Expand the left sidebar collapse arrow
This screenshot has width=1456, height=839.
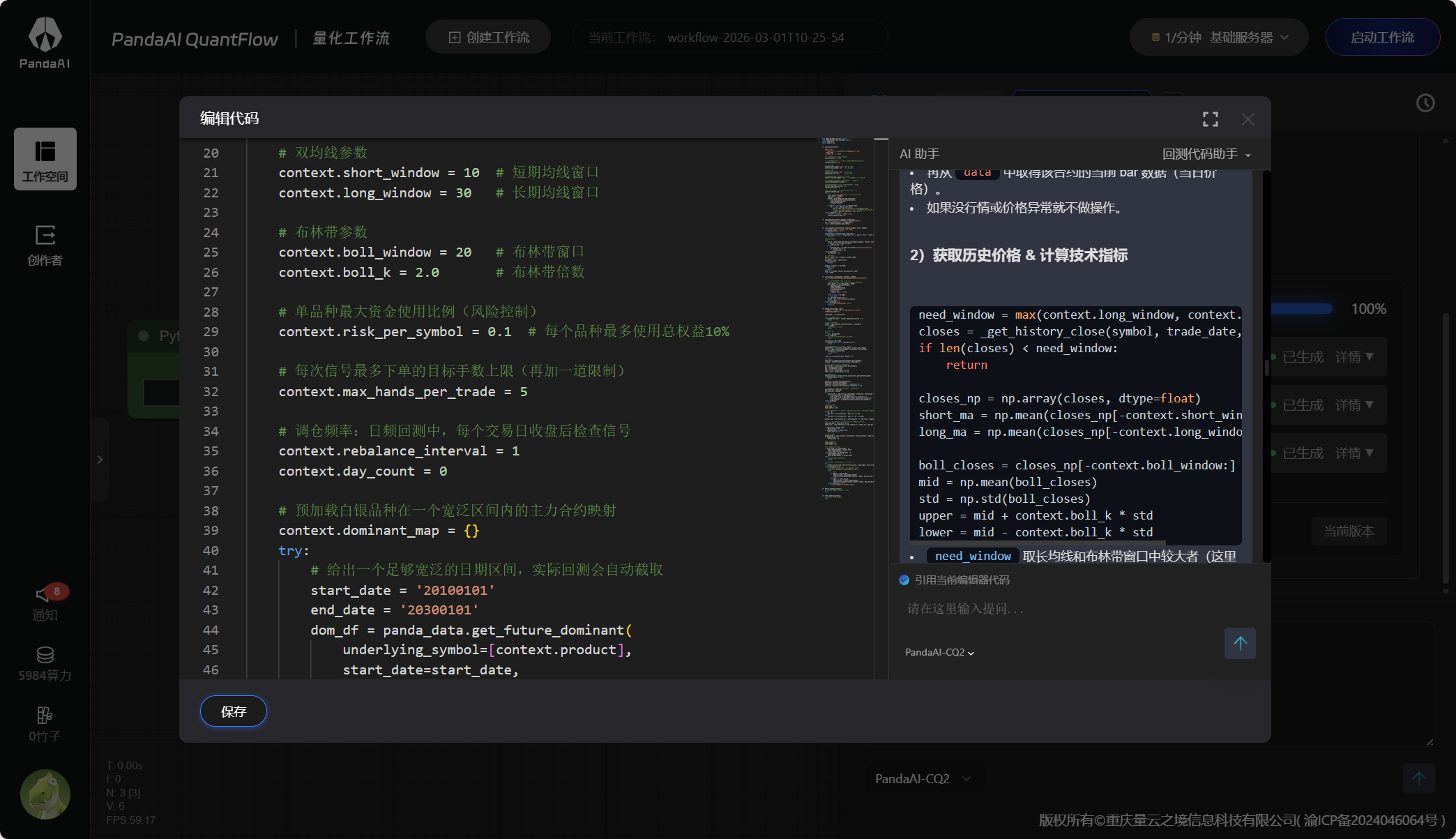coord(100,460)
